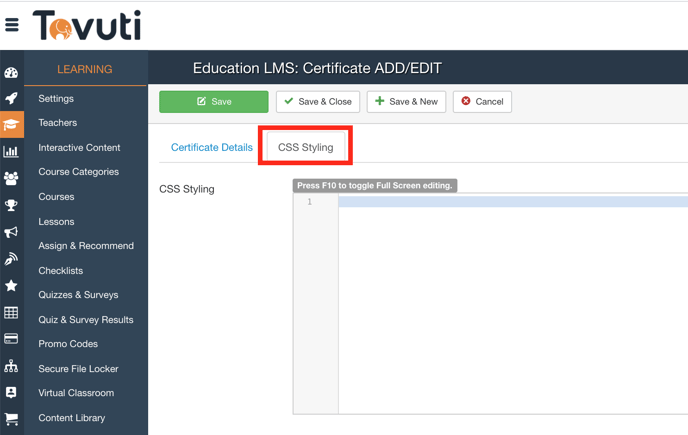This screenshot has width=688, height=435.
Task: Open Settings in Learning menu
Action: [56, 99]
